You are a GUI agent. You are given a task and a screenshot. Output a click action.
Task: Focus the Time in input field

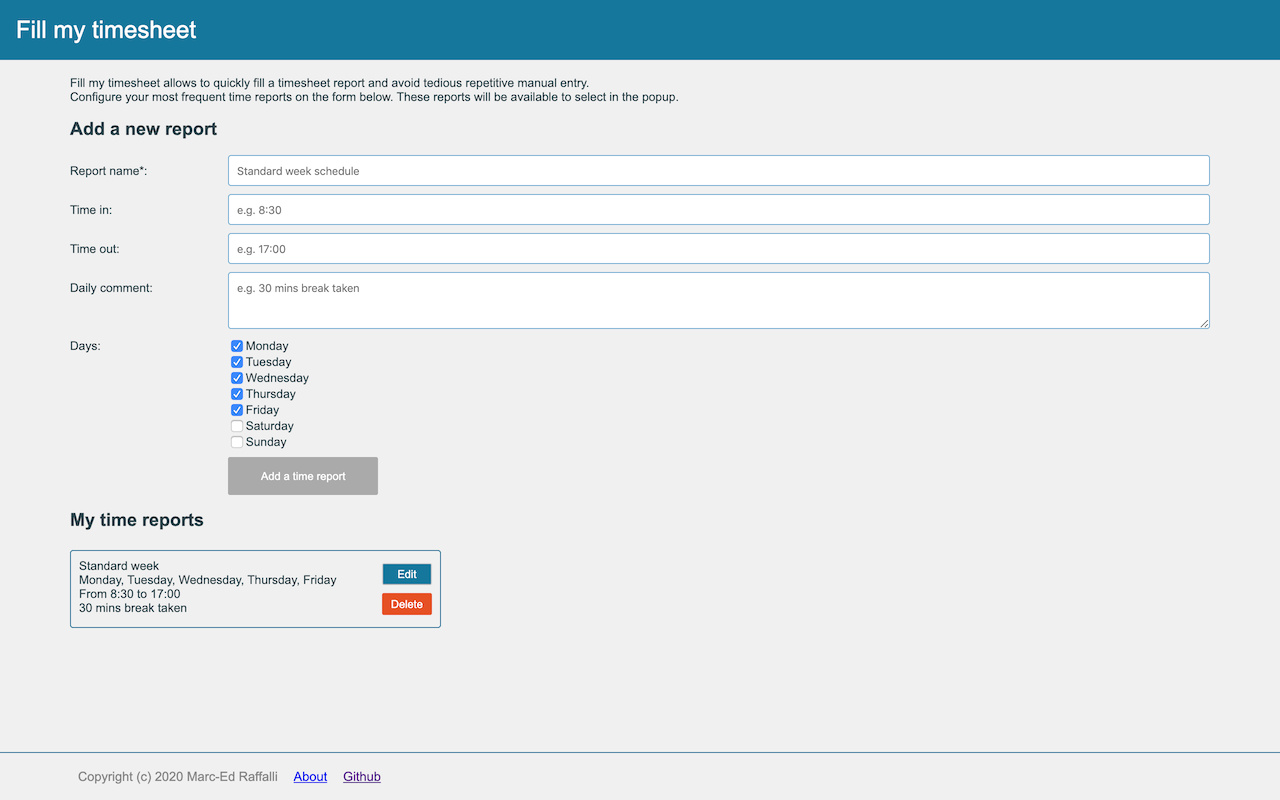718,210
